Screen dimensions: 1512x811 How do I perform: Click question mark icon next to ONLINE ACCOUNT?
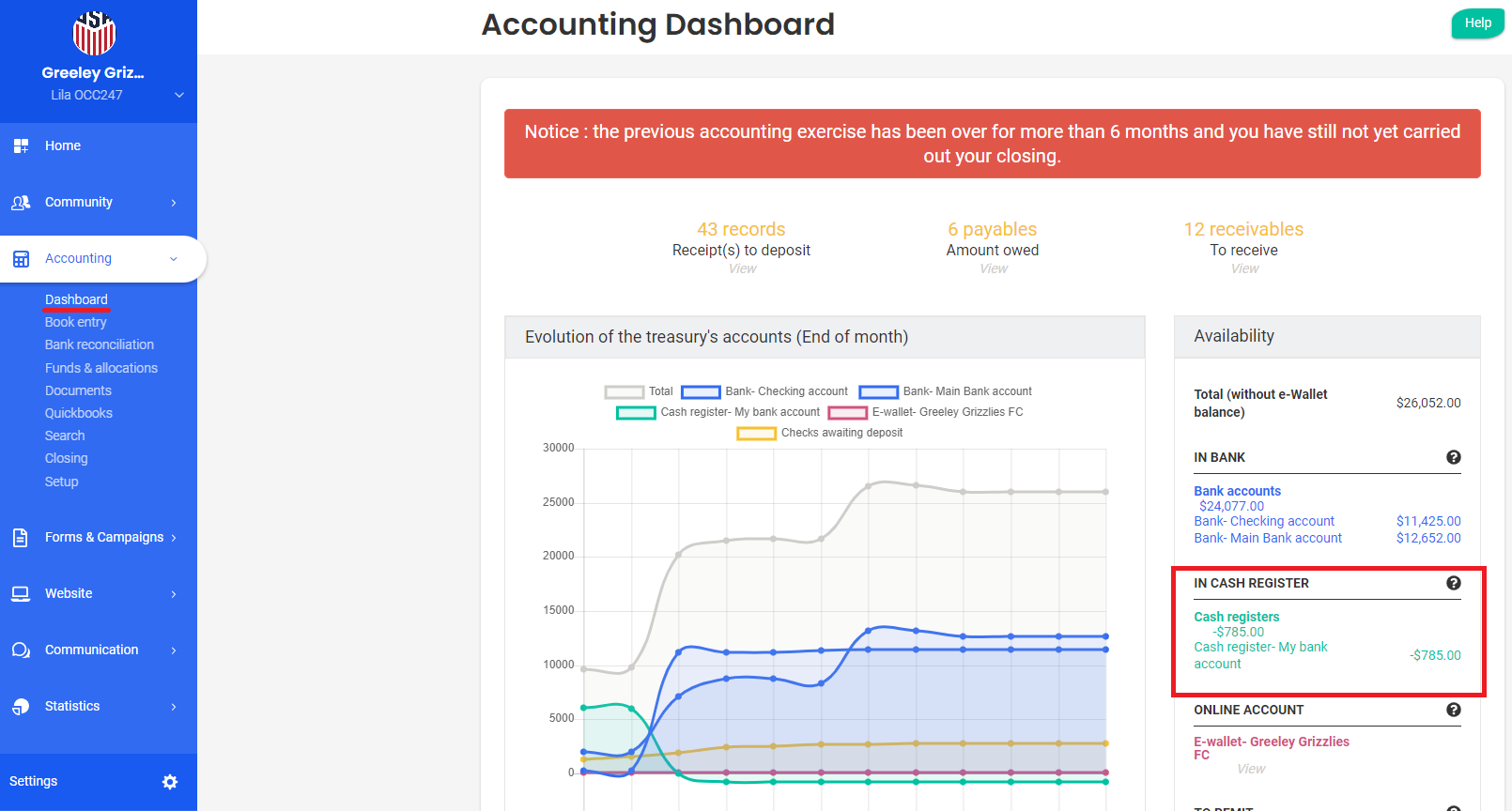(x=1453, y=710)
